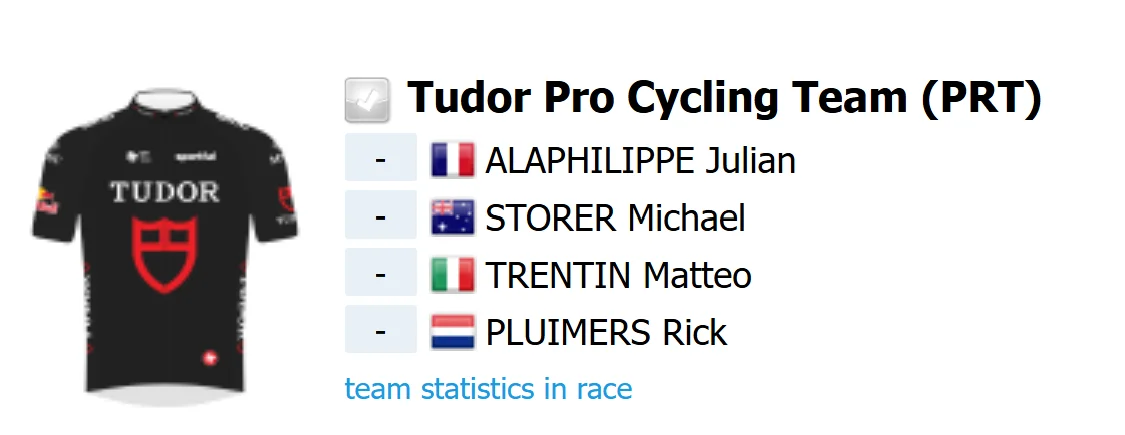Click the French flag beside Alaphilippe

point(452,160)
